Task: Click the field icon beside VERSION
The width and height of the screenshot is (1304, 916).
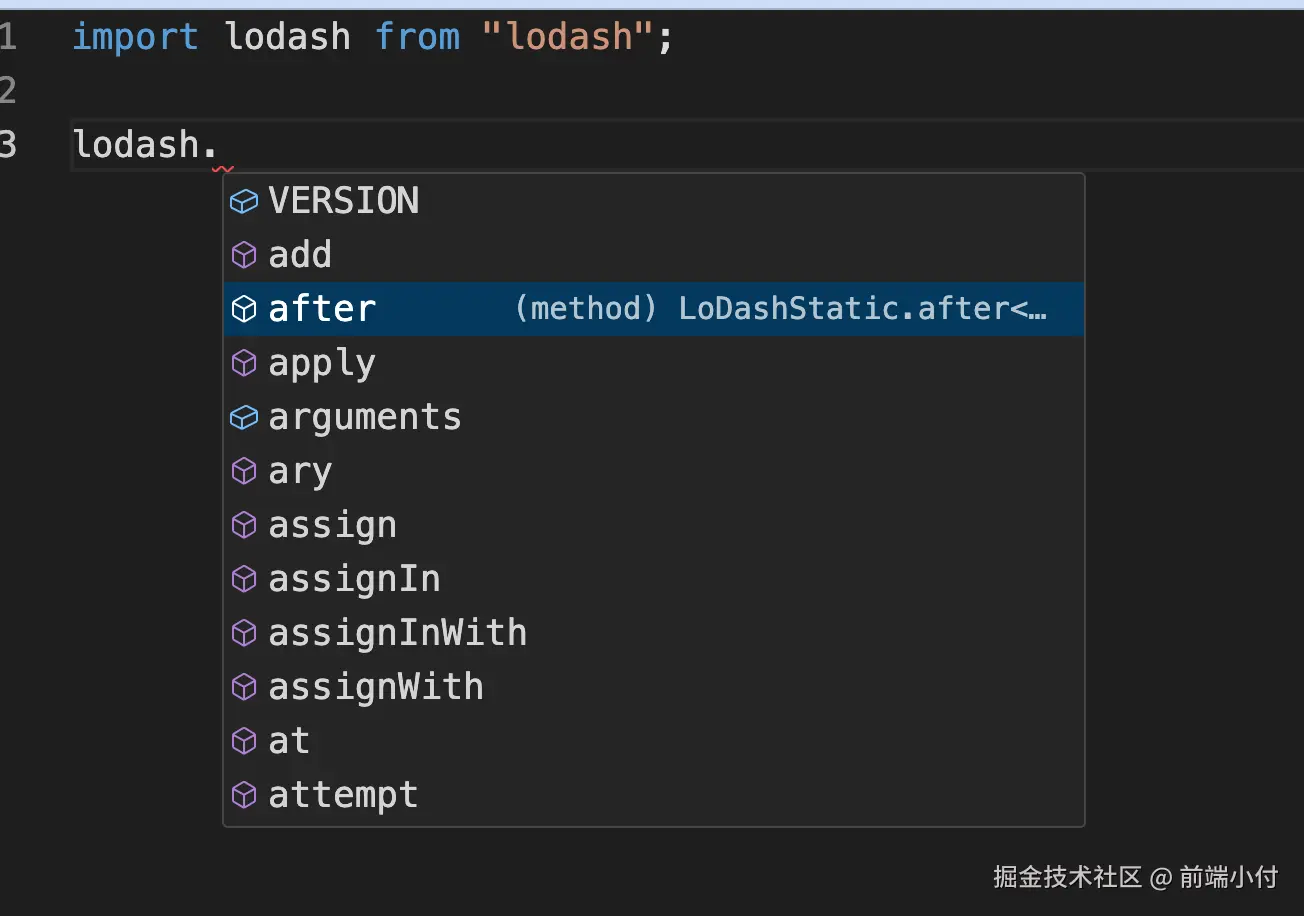Action: tap(244, 202)
